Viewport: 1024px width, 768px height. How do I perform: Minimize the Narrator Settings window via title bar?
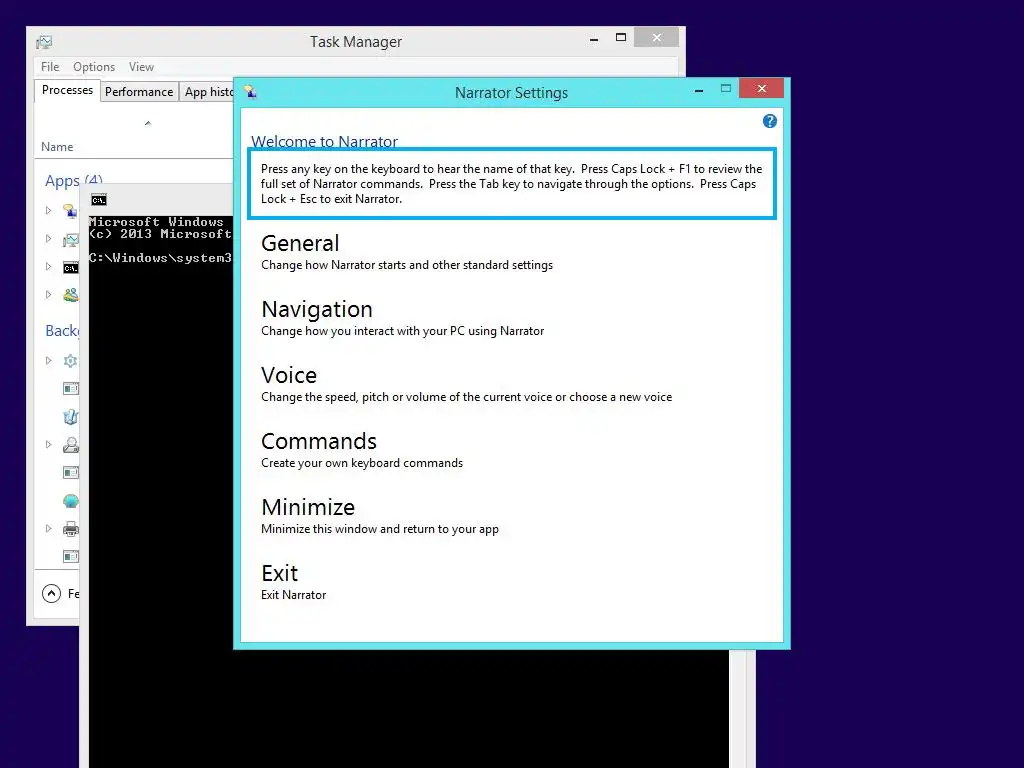coord(699,90)
